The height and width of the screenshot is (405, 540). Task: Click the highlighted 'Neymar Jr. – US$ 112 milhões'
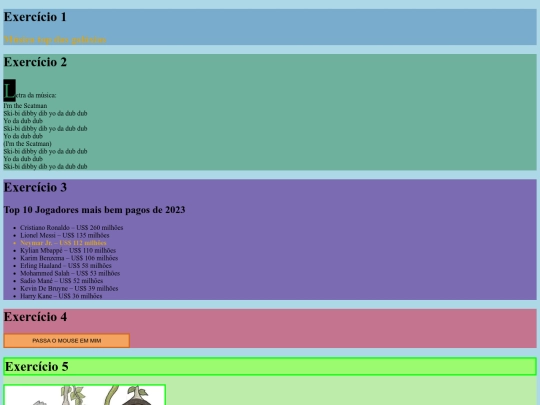(x=63, y=243)
